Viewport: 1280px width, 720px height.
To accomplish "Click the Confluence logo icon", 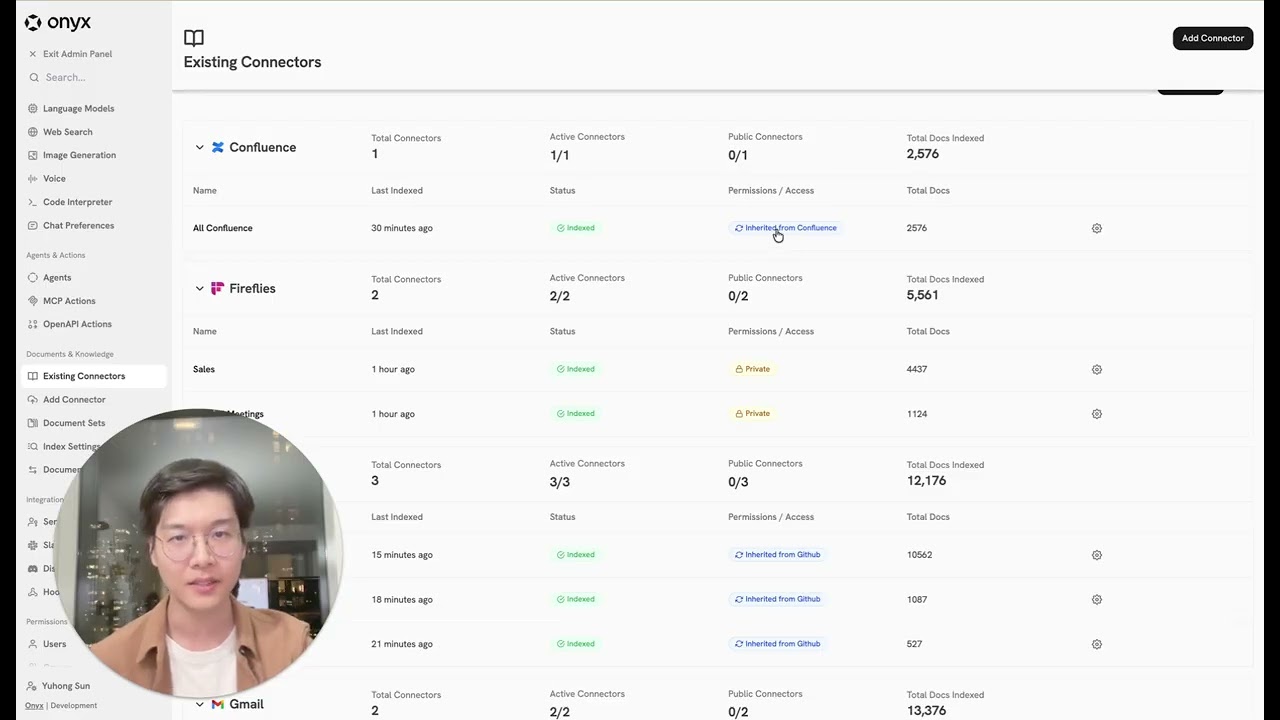I will coord(218,147).
